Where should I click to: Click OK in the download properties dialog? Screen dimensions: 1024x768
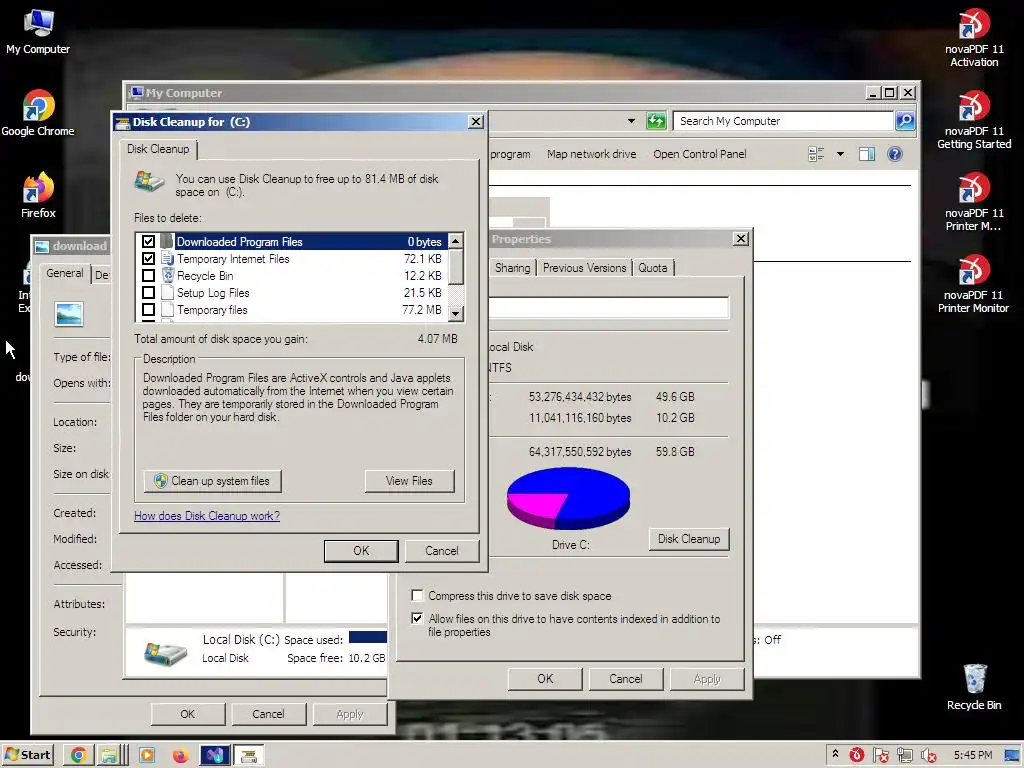coord(187,714)
